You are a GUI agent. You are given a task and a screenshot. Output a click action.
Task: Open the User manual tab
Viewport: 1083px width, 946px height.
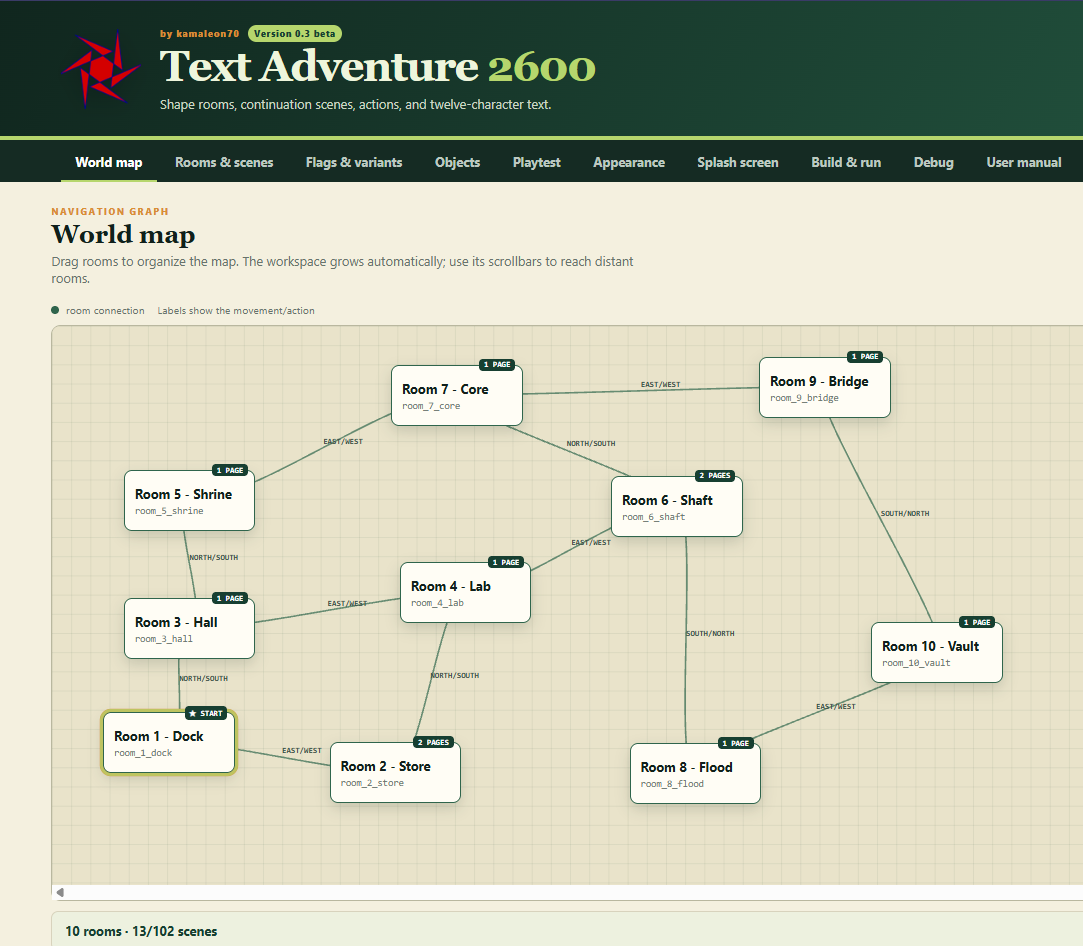[x=1024, y=162]
